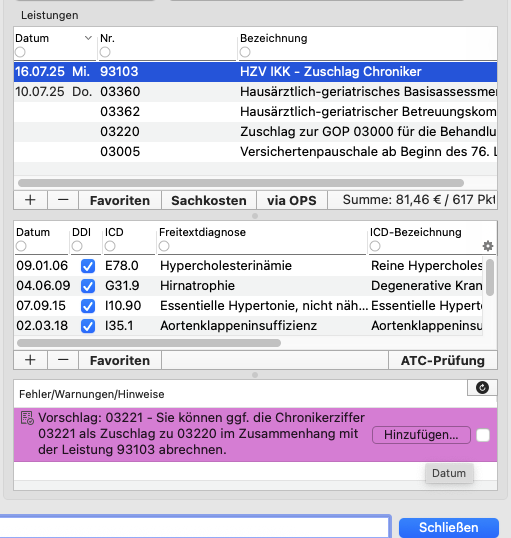
Task: Open diagnosis table settings gear
Action: click(488, 246)
